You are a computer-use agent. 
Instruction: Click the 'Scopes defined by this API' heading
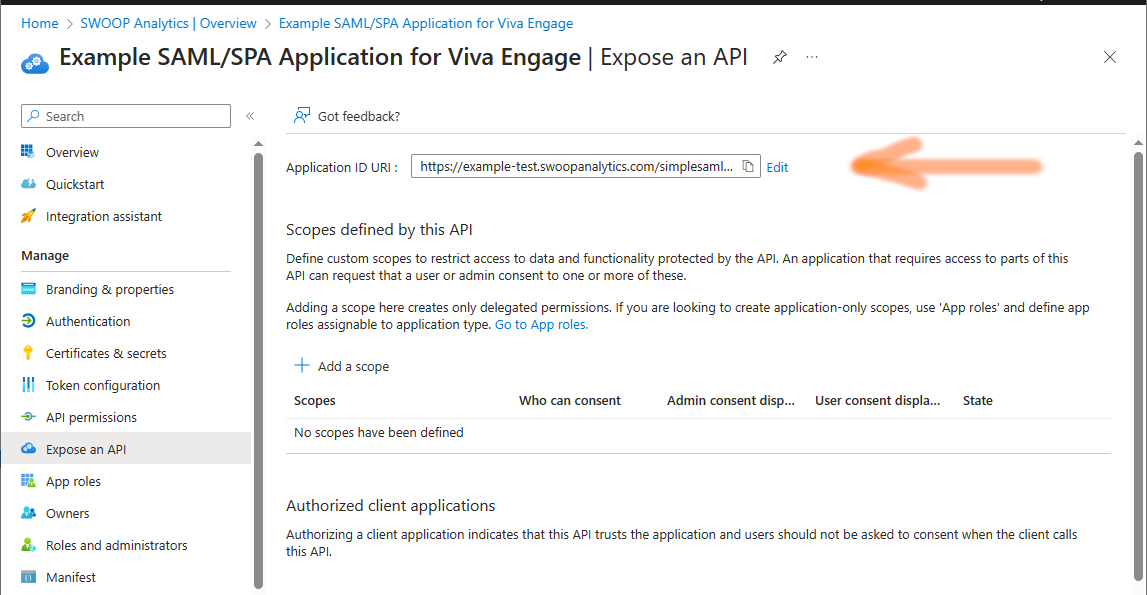click(379, 230)
